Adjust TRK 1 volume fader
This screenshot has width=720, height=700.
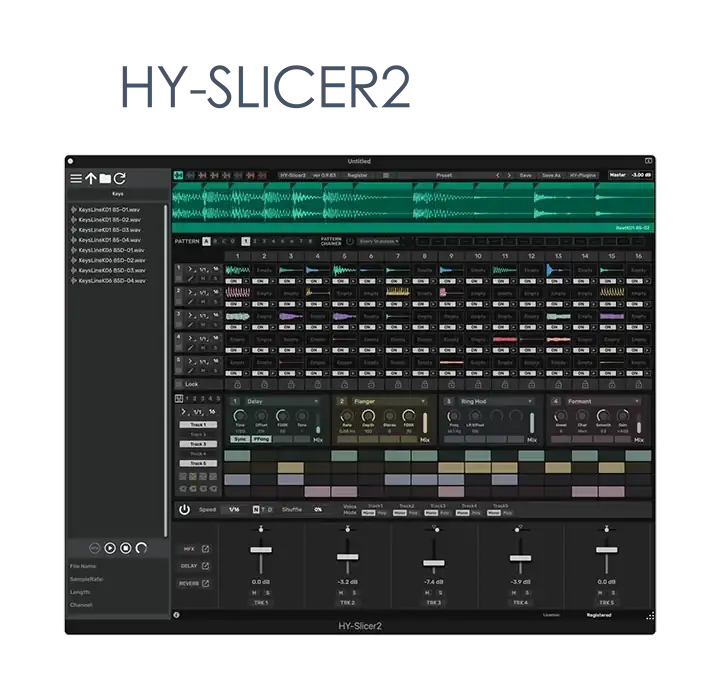(x=261, y=550)
